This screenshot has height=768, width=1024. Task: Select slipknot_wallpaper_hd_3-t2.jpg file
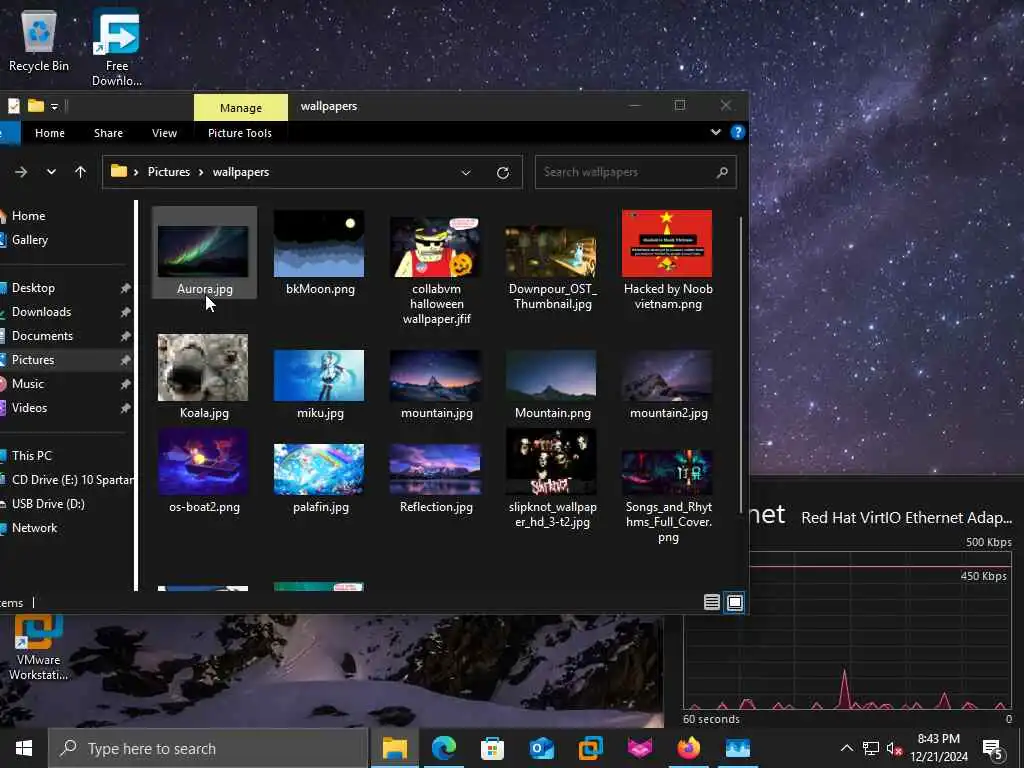[552, 478]
